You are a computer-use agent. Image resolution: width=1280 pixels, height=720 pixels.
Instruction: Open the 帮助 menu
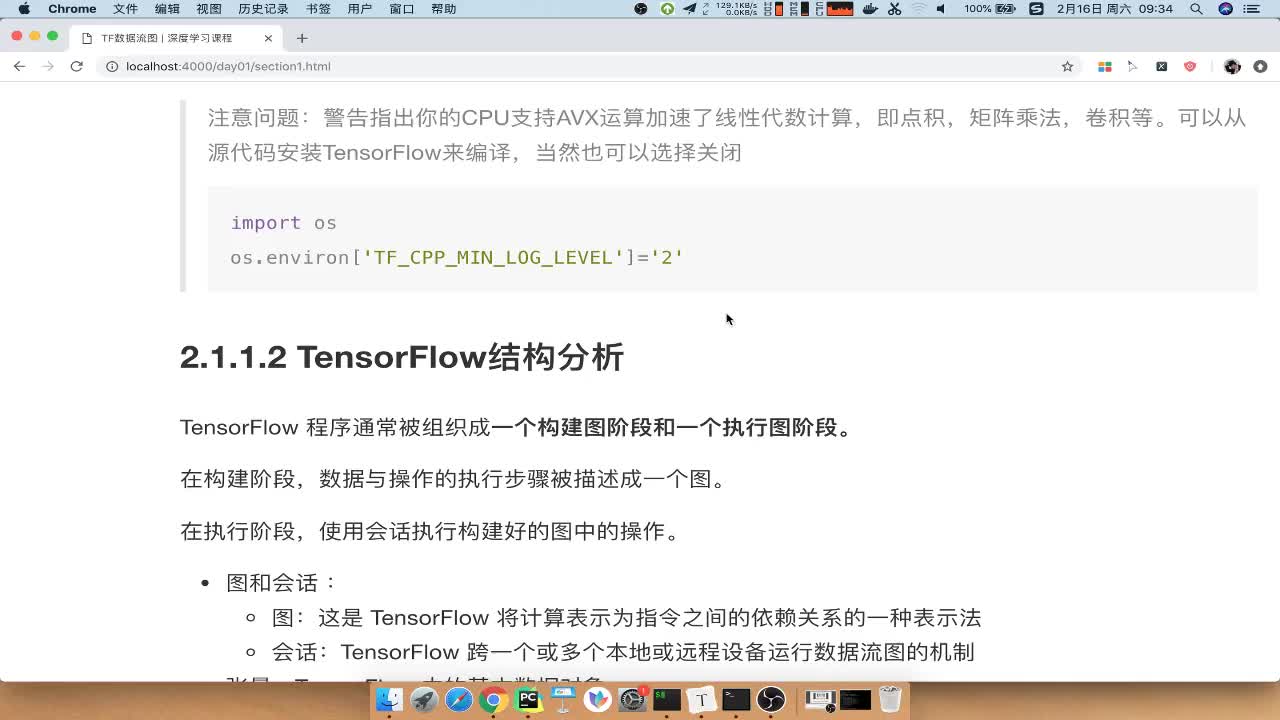tap(443, 9)
